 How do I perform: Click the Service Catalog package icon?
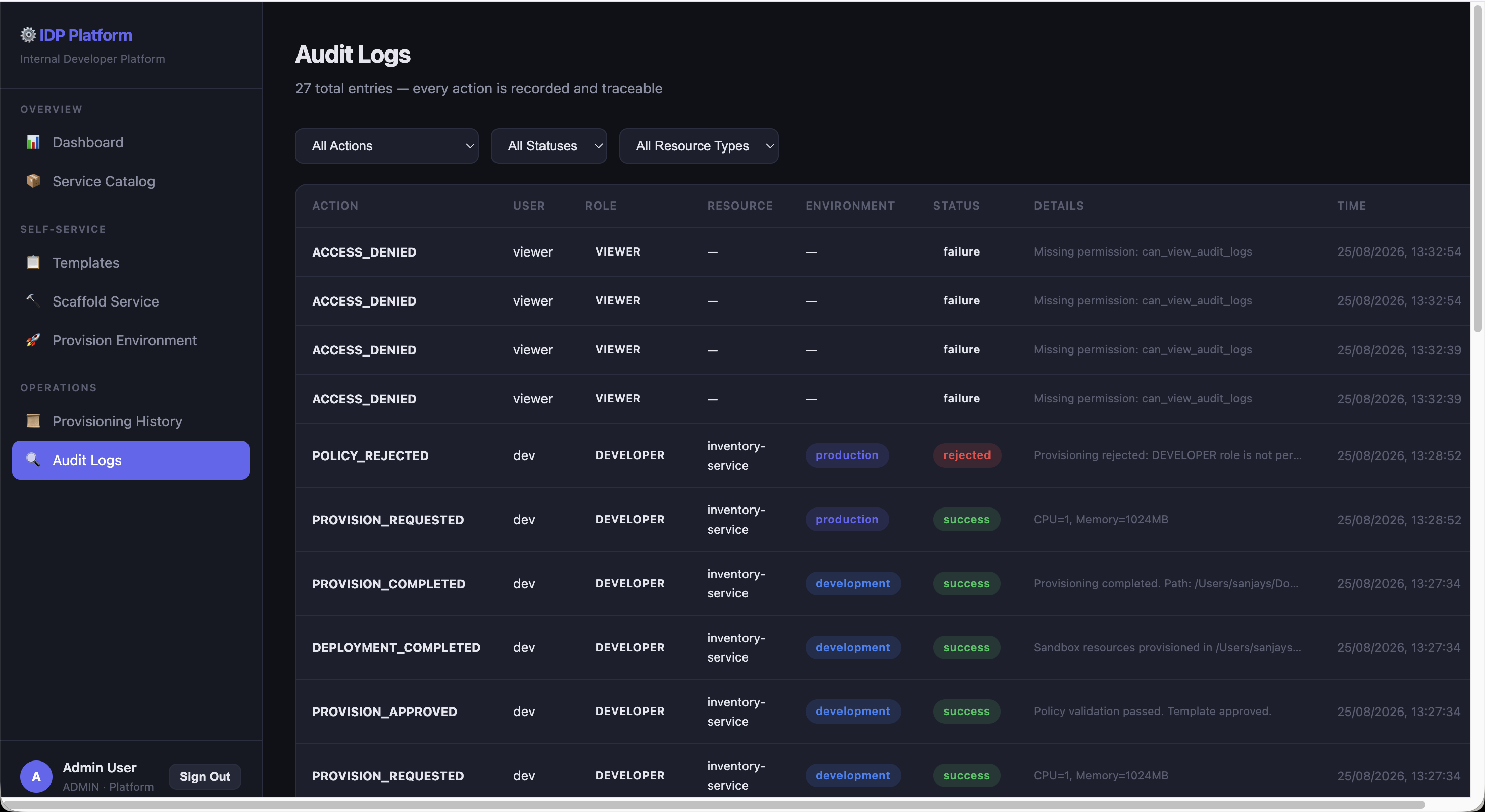33,181
